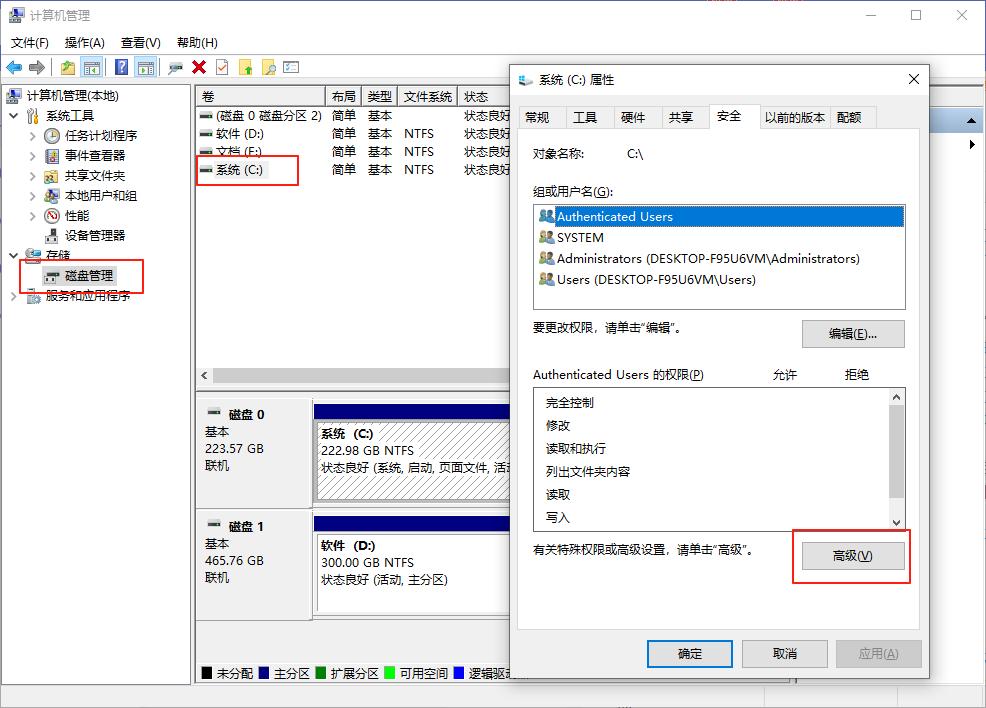Open the 查看(V) menu

point(140,43)
